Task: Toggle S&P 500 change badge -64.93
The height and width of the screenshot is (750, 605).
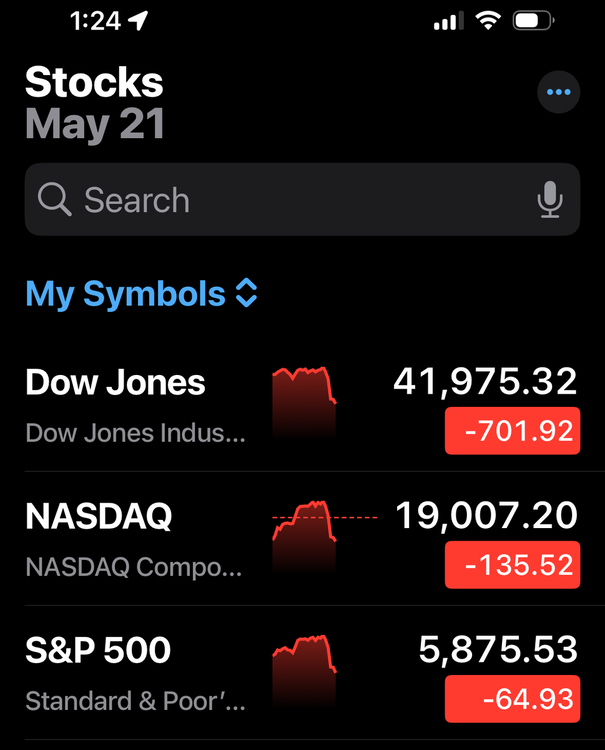Action: tap(512, 699)
